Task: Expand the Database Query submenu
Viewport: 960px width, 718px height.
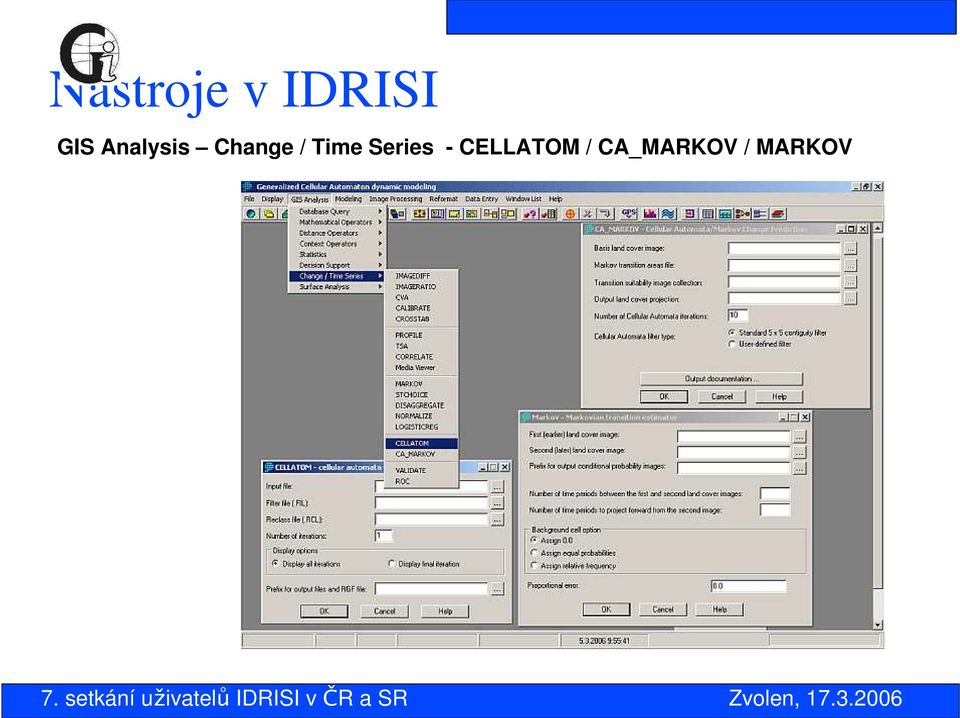Action: click(337, 211)
